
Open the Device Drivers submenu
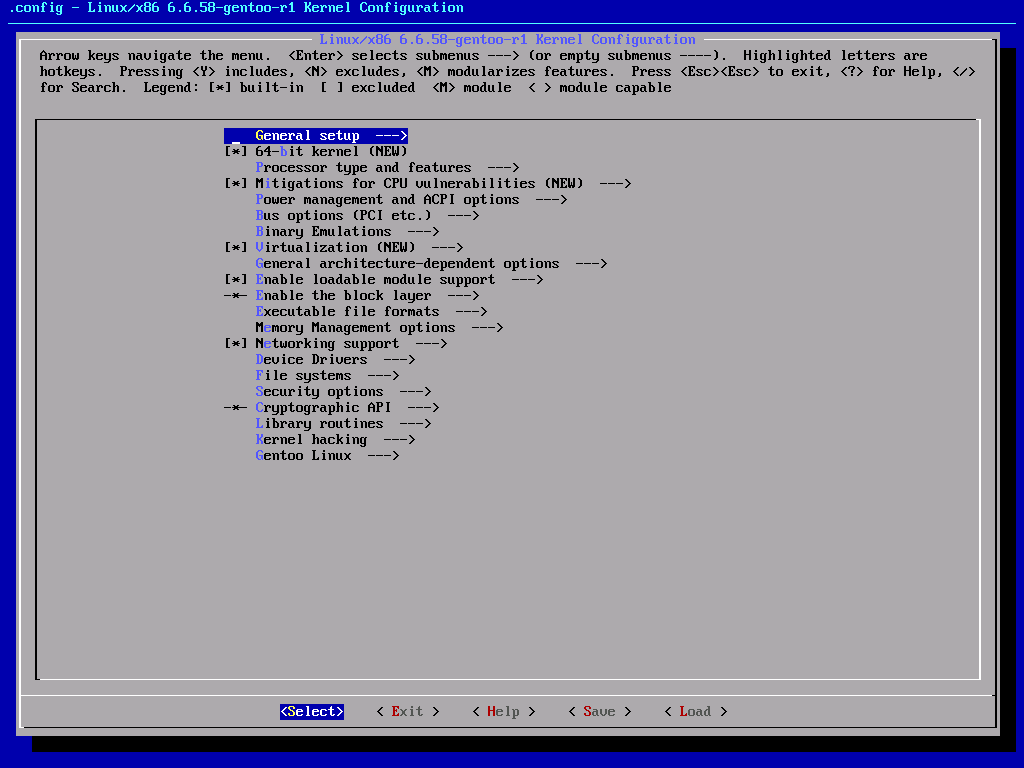click(335, 360)
